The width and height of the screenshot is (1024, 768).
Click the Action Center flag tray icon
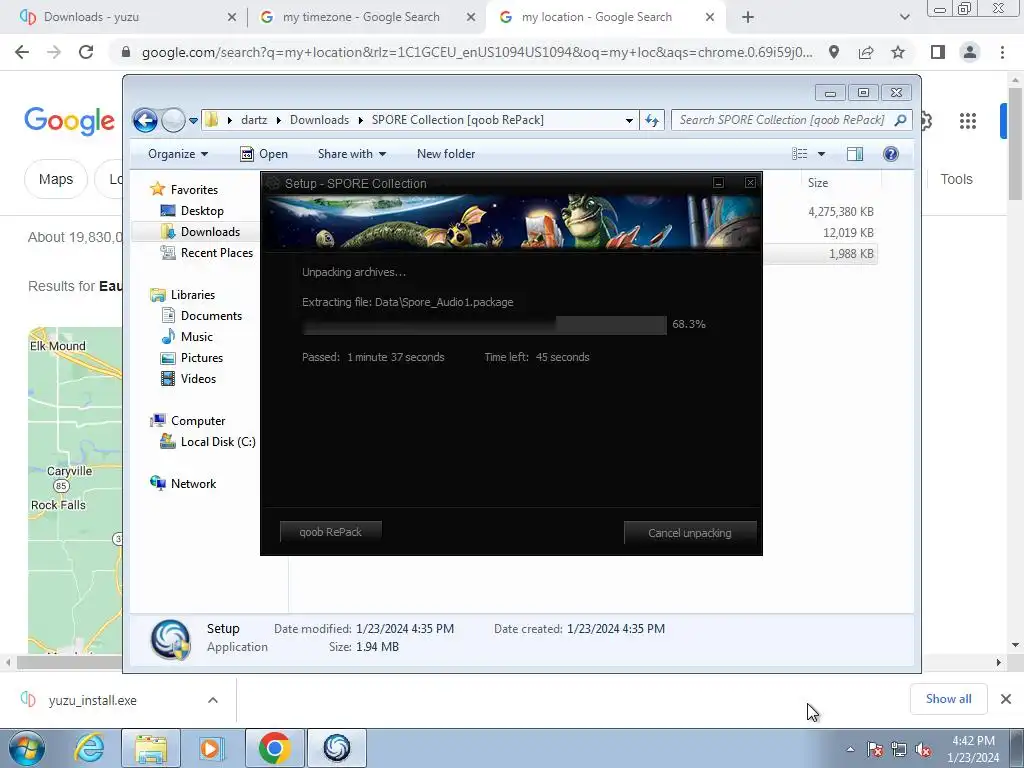pyautogui.click(x=875, y=749)
